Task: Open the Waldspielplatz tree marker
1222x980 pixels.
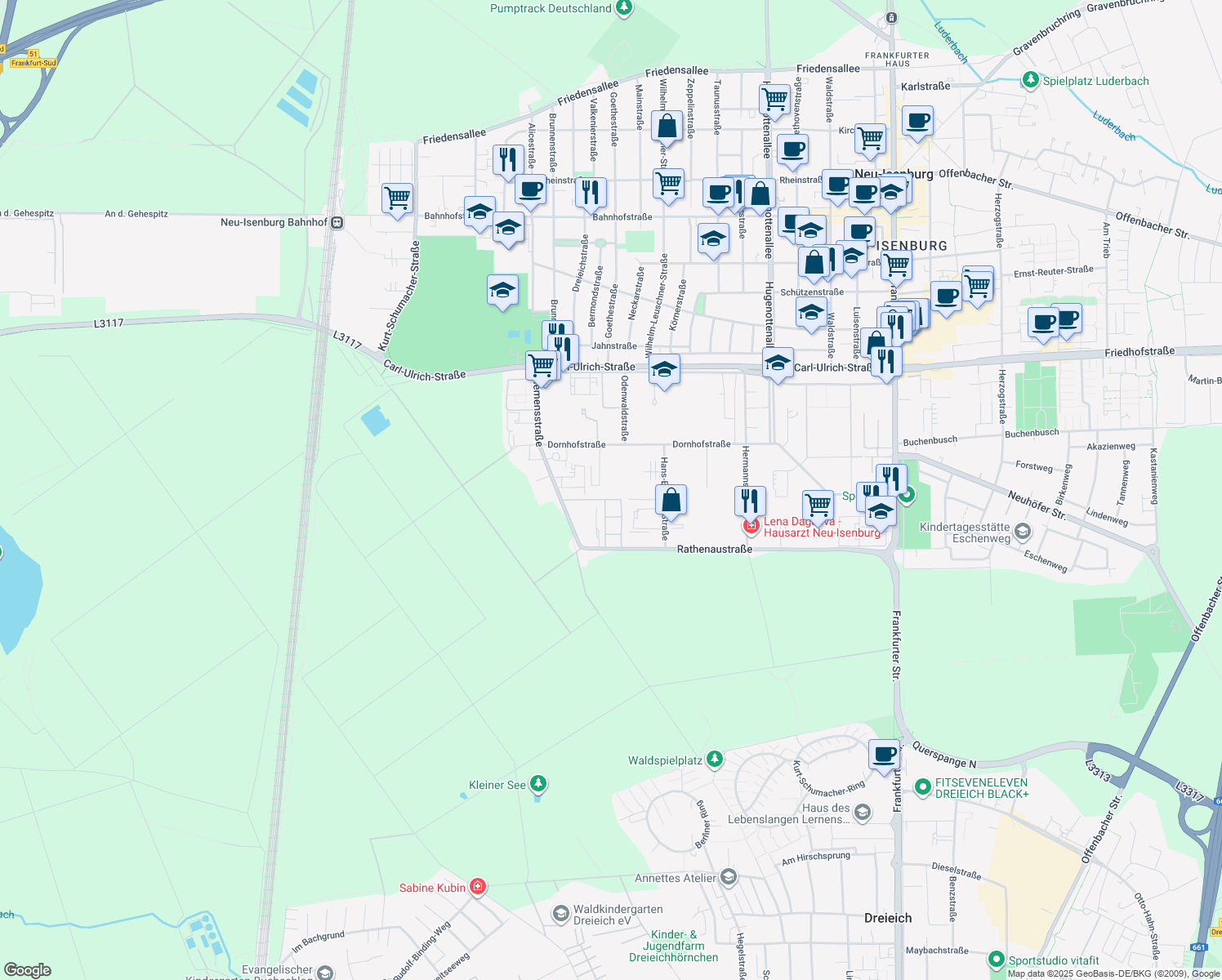Action: pos(714,758)
